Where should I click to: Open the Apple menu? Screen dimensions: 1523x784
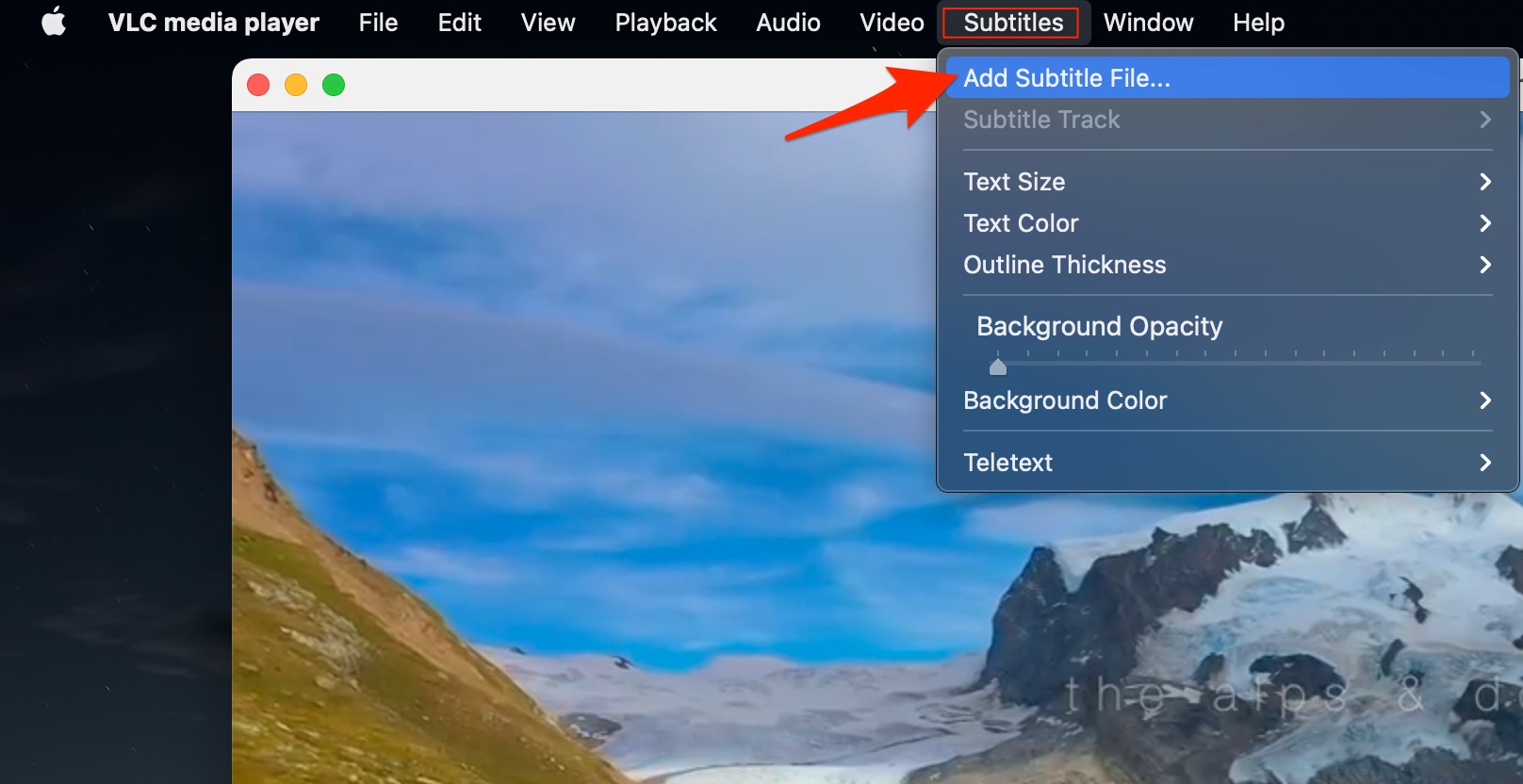click(x=54, y=22)
